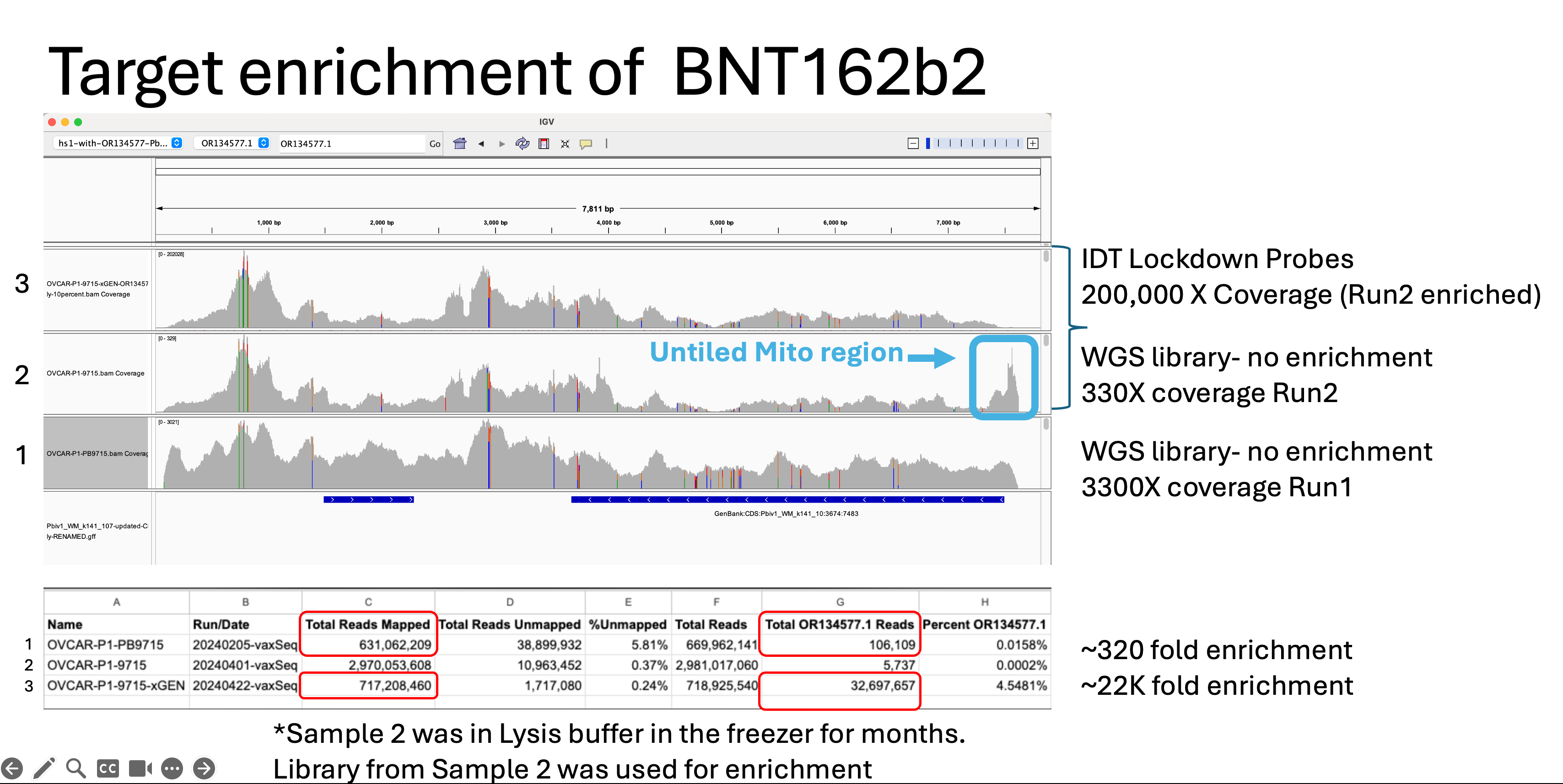This screenshot has height=784, width=1563.
Task: Click the zoom level slider rail
Action: click(x=973, y=143)
